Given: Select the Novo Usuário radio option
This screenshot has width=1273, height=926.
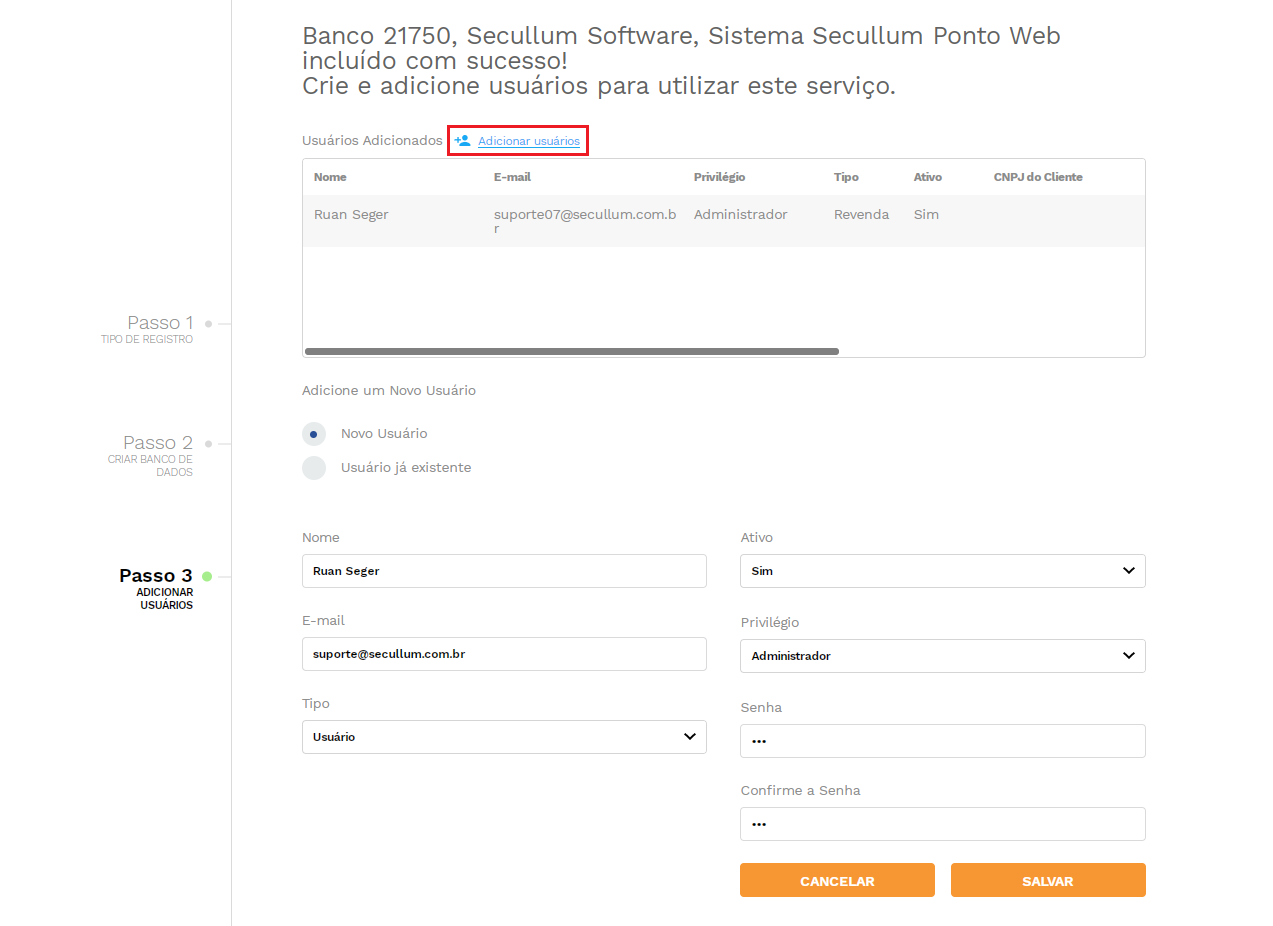Looking at the screenshot, I should [x=314, y=434].
